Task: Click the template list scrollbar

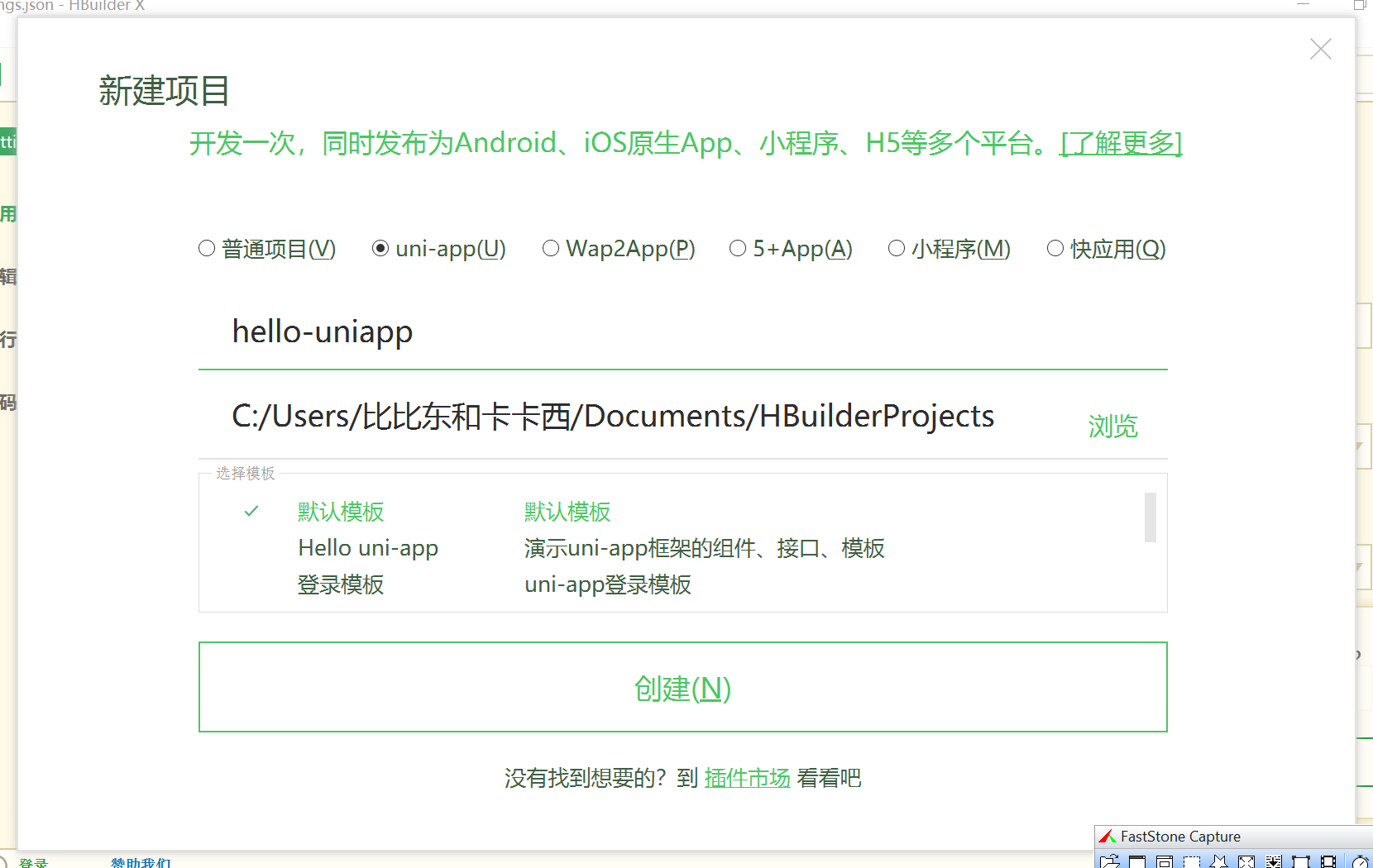Action: (1150, 517)
